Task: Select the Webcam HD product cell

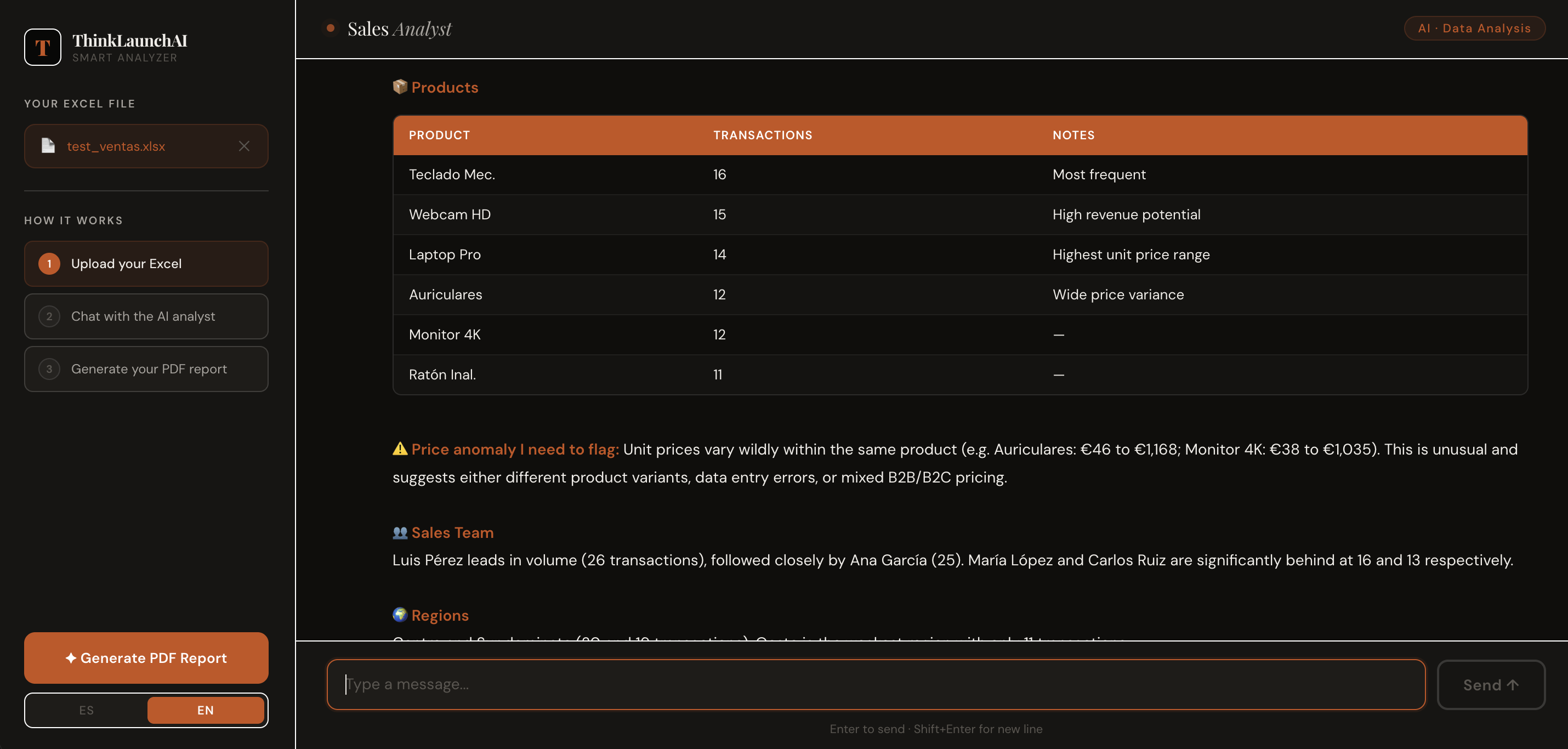Action: pyautogui.click(x=450, y=214)
